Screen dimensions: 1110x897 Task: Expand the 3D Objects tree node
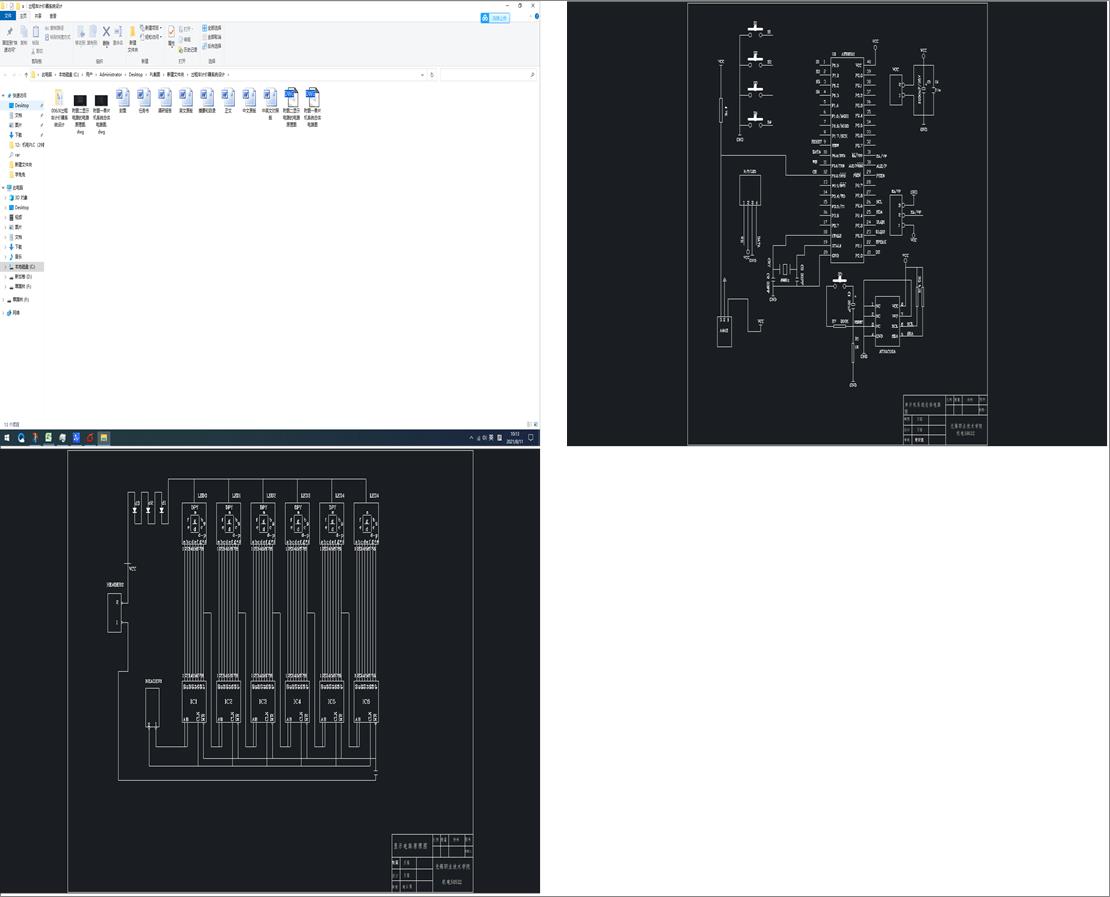tap(5, 198)
